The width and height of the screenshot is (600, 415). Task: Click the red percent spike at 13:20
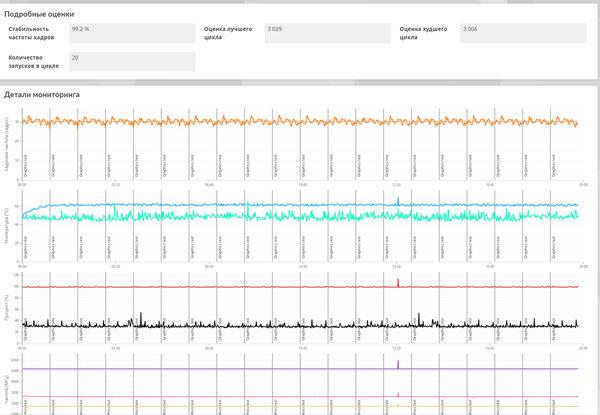tap(398, 283)
